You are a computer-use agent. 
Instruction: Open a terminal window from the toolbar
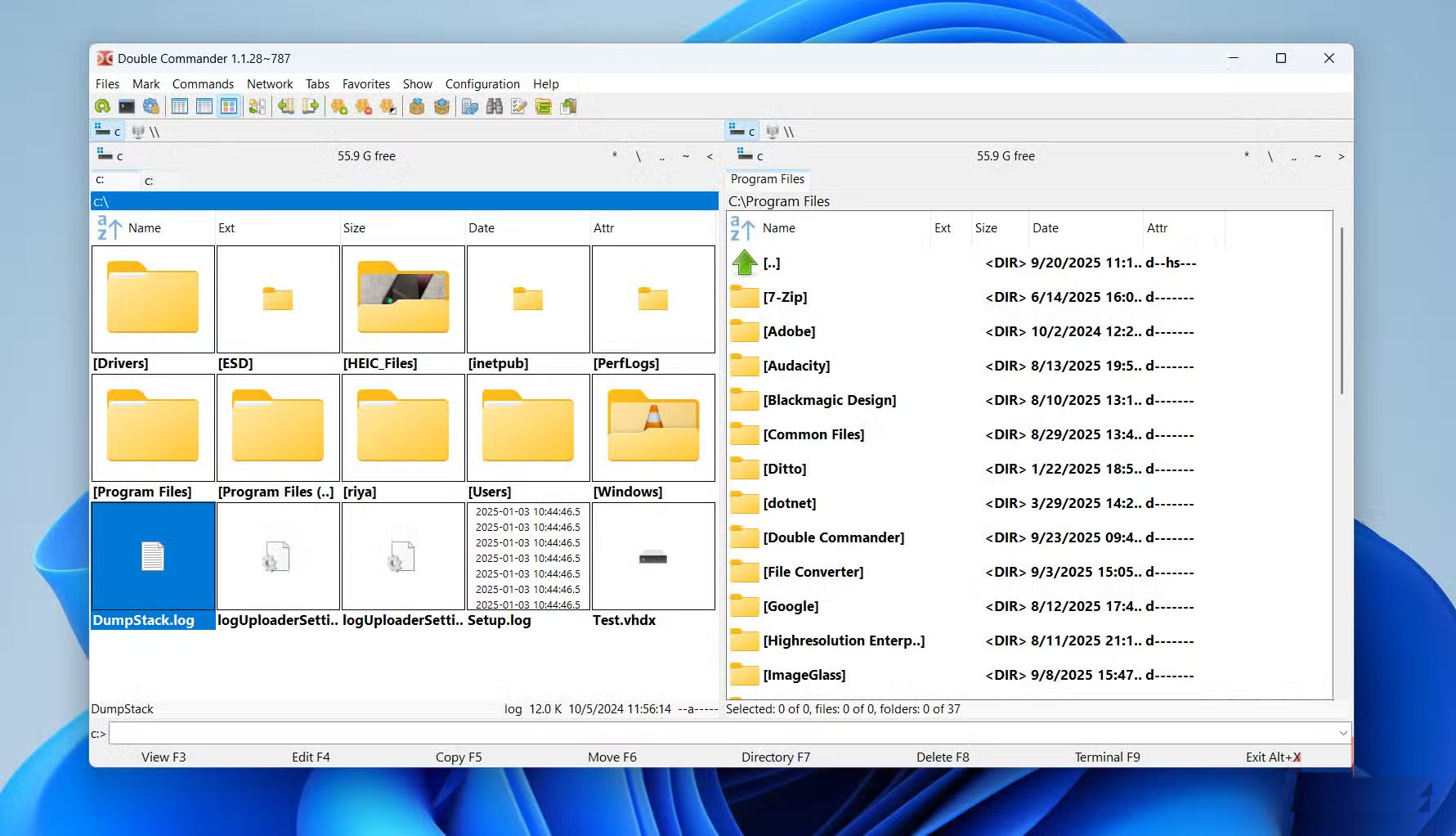point(127,106)
